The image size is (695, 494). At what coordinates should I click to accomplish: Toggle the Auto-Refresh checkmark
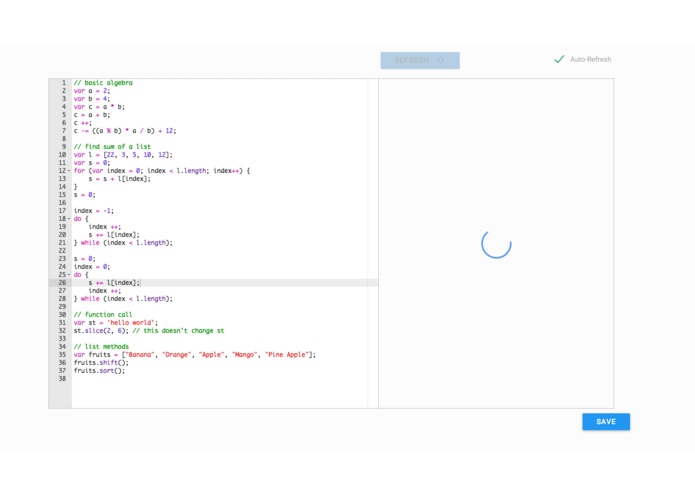(x=559, y=59)
